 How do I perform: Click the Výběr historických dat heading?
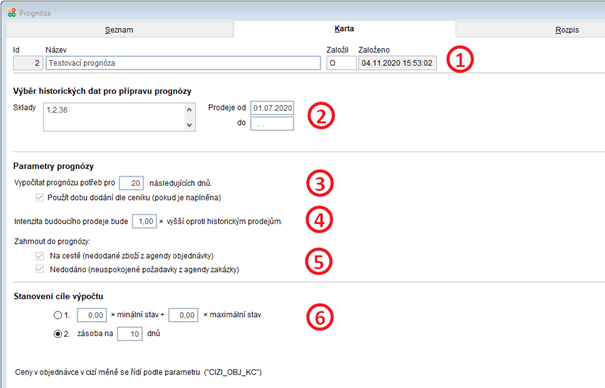[102, 91]
